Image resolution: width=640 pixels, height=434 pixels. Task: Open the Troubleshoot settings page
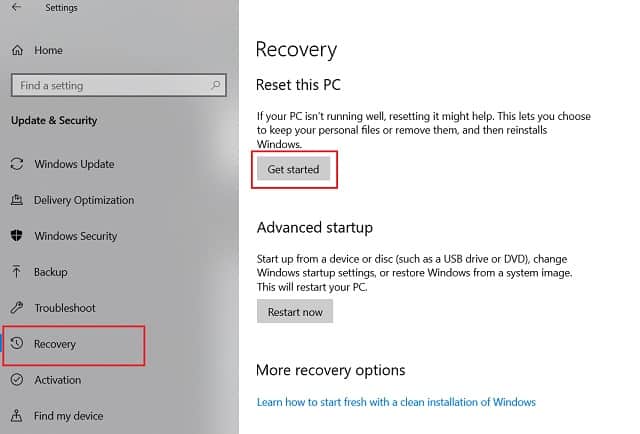(65, 308)
